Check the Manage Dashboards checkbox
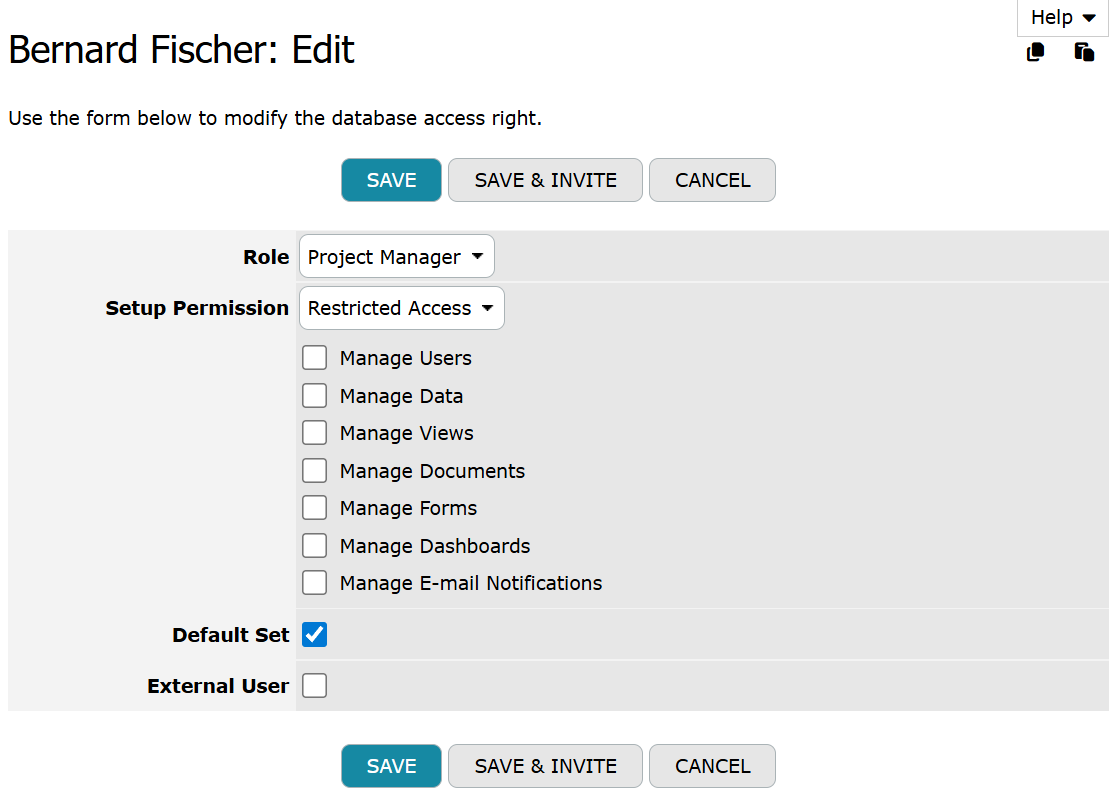The height and width of the screenshot is (795, 1120). tap(315, 545)
